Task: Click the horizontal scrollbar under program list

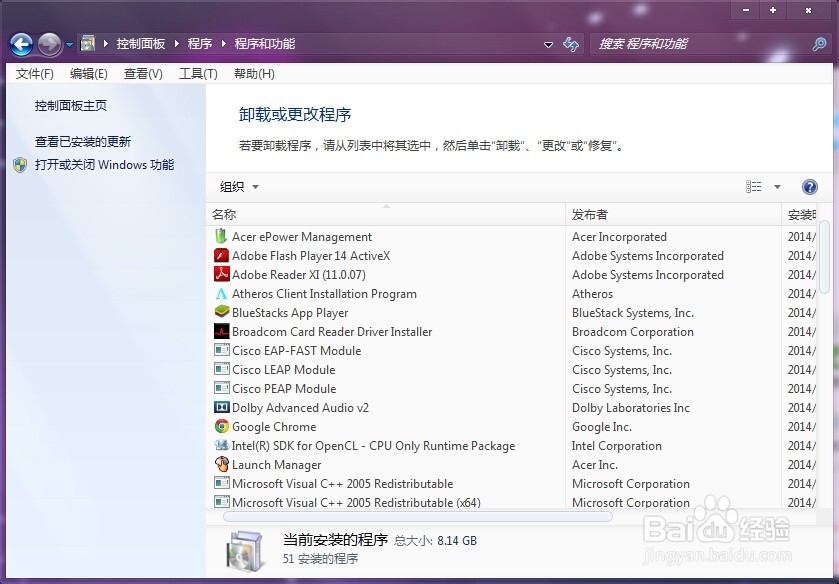Action: (x=417, y=517)
